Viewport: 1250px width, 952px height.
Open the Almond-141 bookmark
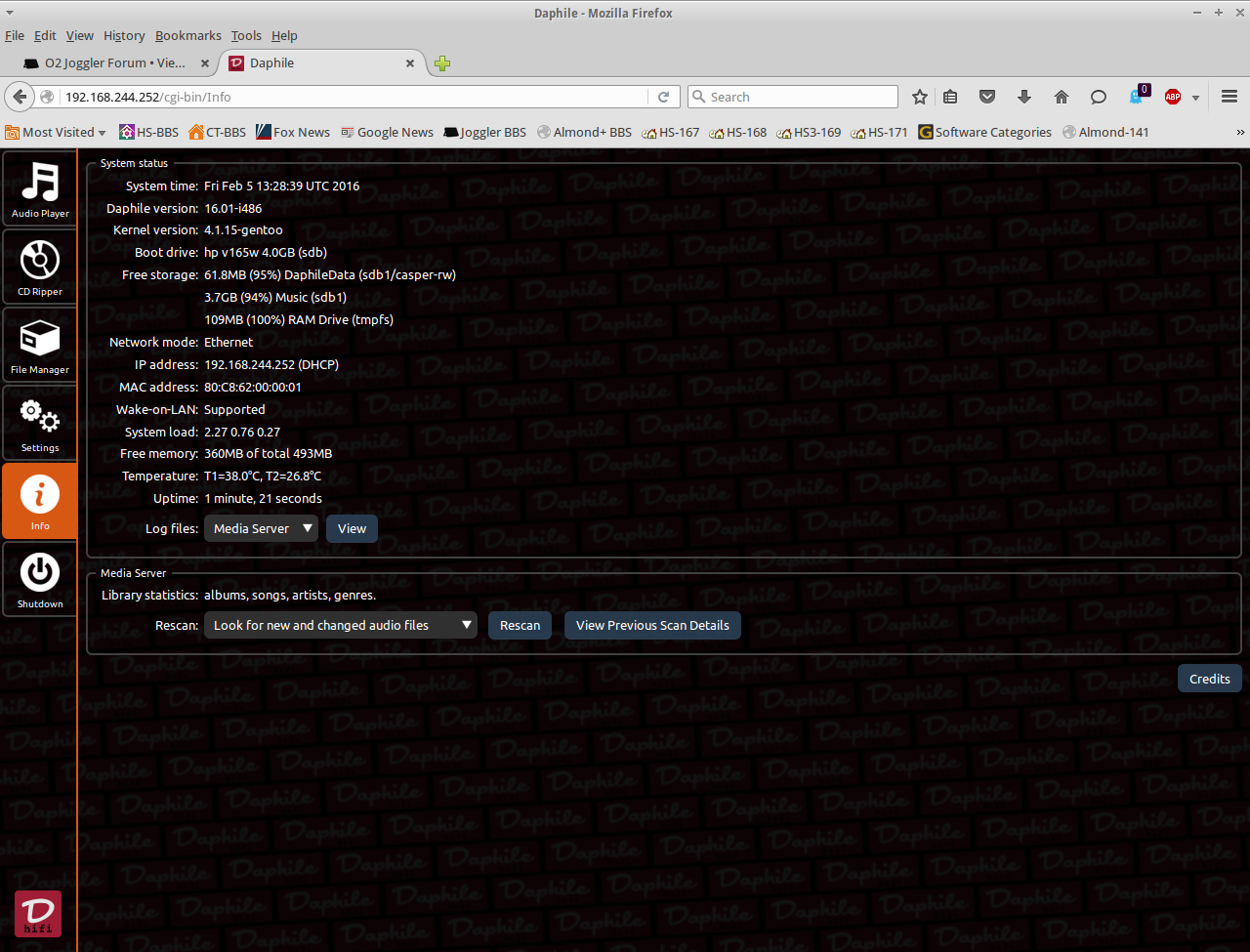tap(1105, 132)
